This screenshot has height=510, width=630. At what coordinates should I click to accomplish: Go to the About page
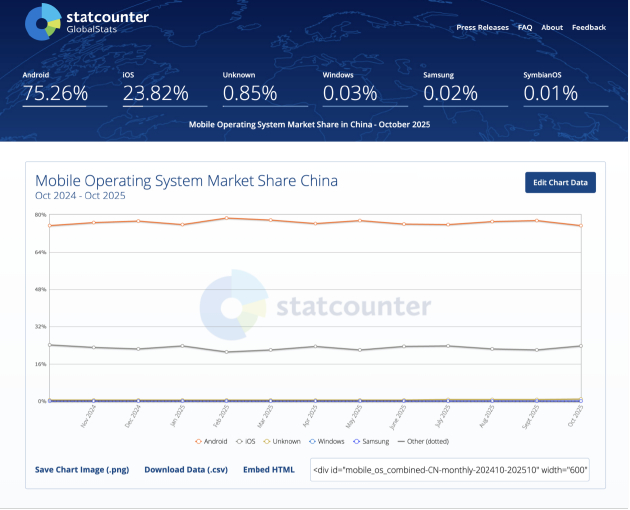pyautogui.click(x=552, y=27)
